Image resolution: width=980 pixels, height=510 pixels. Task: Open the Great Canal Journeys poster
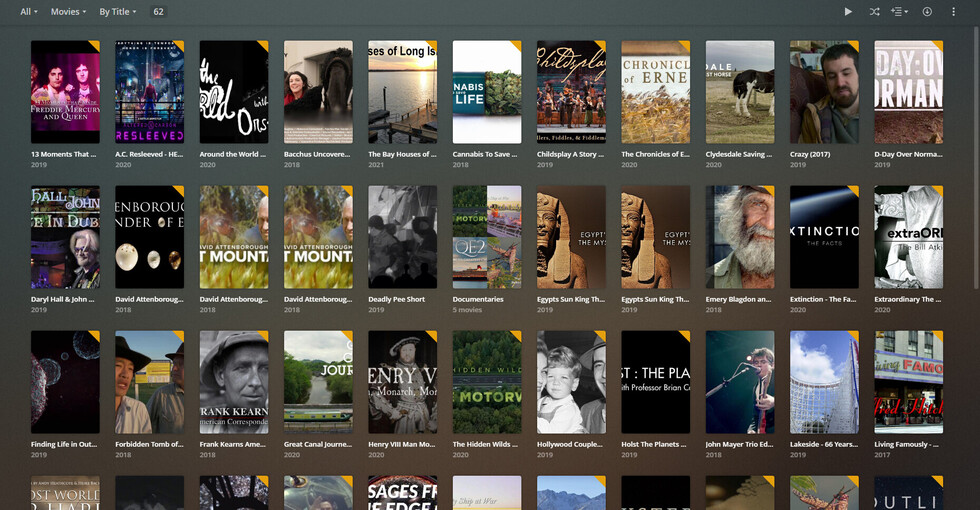point(318,382)
